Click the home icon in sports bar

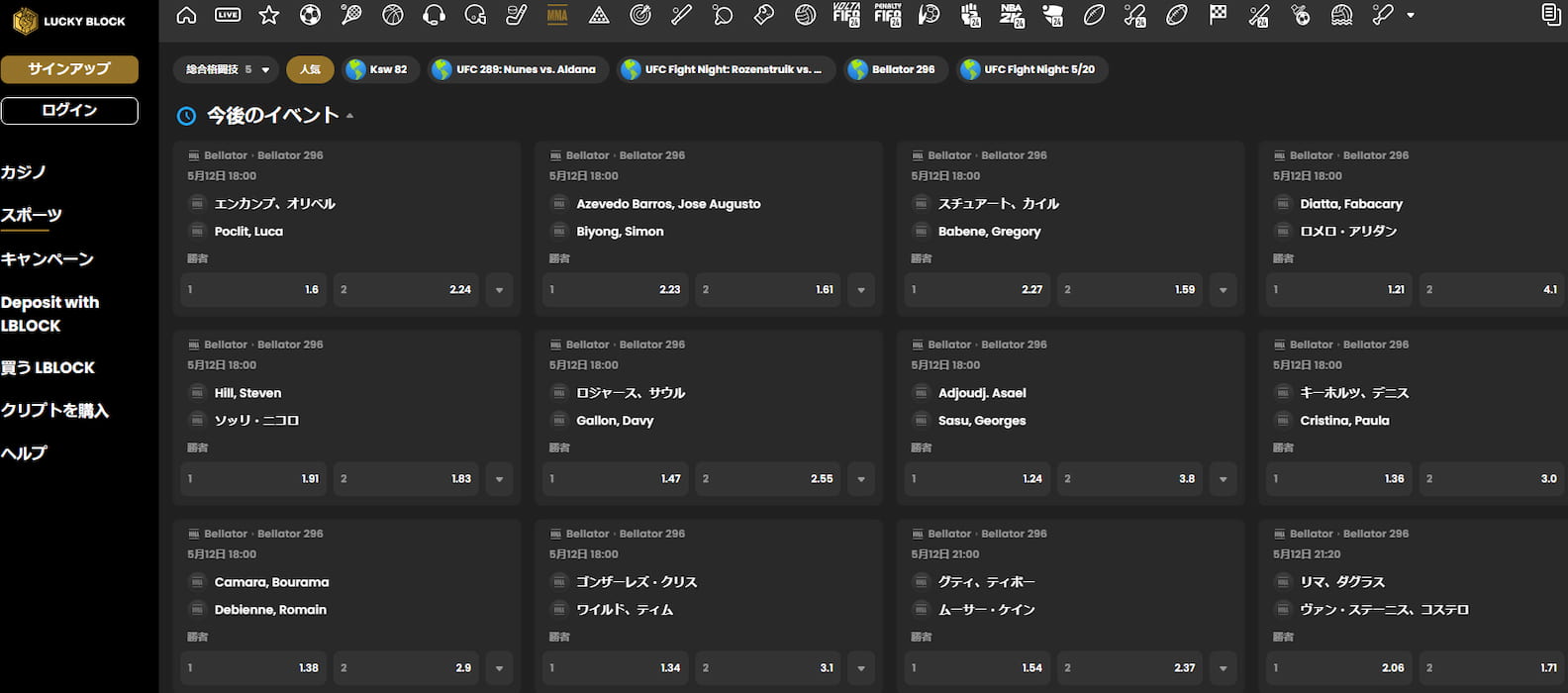point(186,15)
